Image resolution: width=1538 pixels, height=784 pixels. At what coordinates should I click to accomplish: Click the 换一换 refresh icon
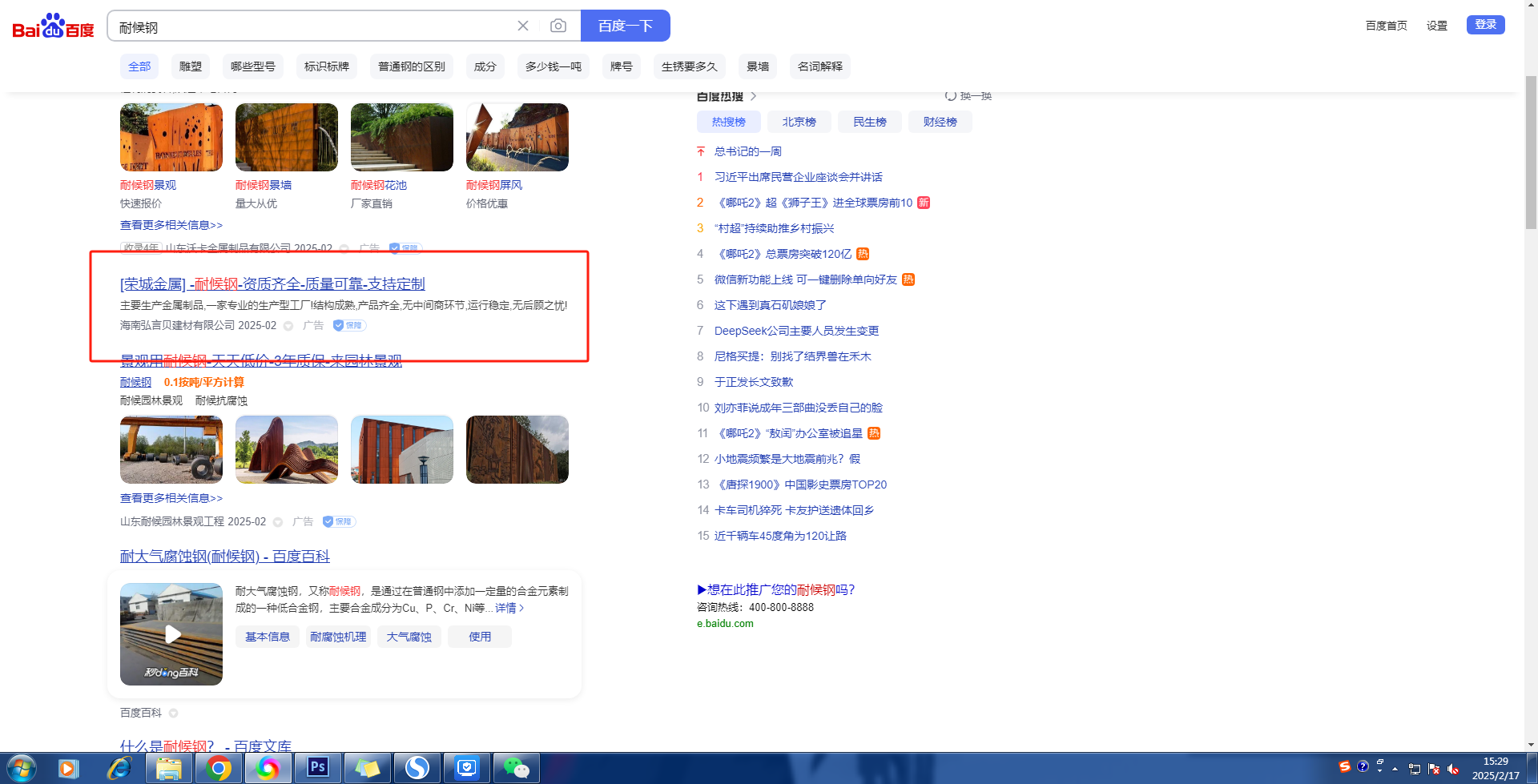coord(951,96)
